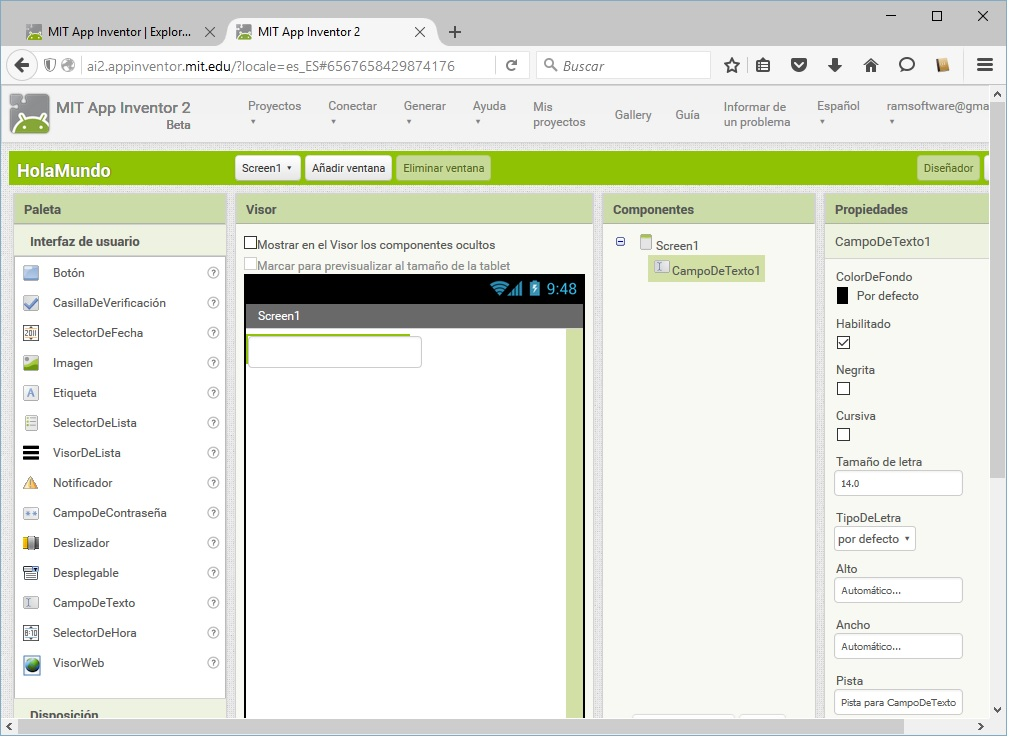
Task: Uncheck the Habilitado checkbox
Action: (x=843, y=343)
